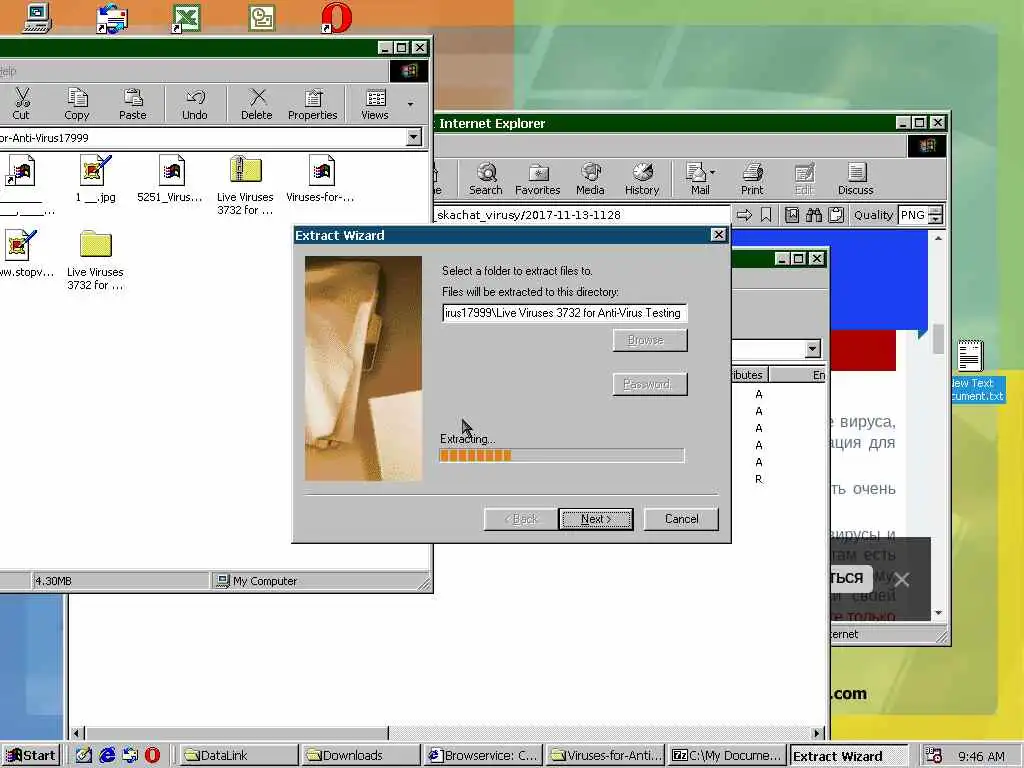Click the Delete toolbar icon
Viewport: 1024px width, 768px height.
coord(257,104)
